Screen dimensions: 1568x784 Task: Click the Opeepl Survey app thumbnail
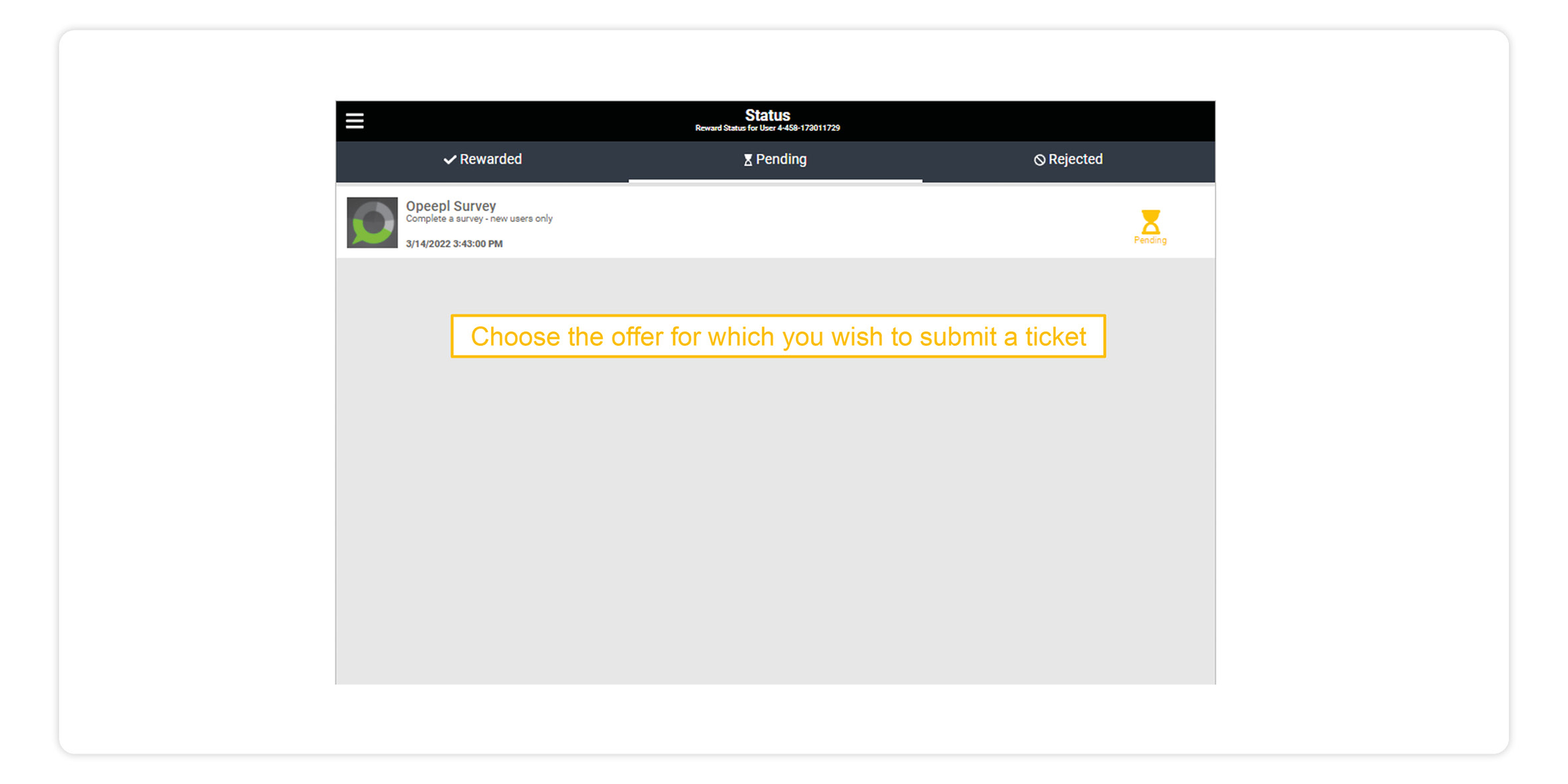click(372, 223)
